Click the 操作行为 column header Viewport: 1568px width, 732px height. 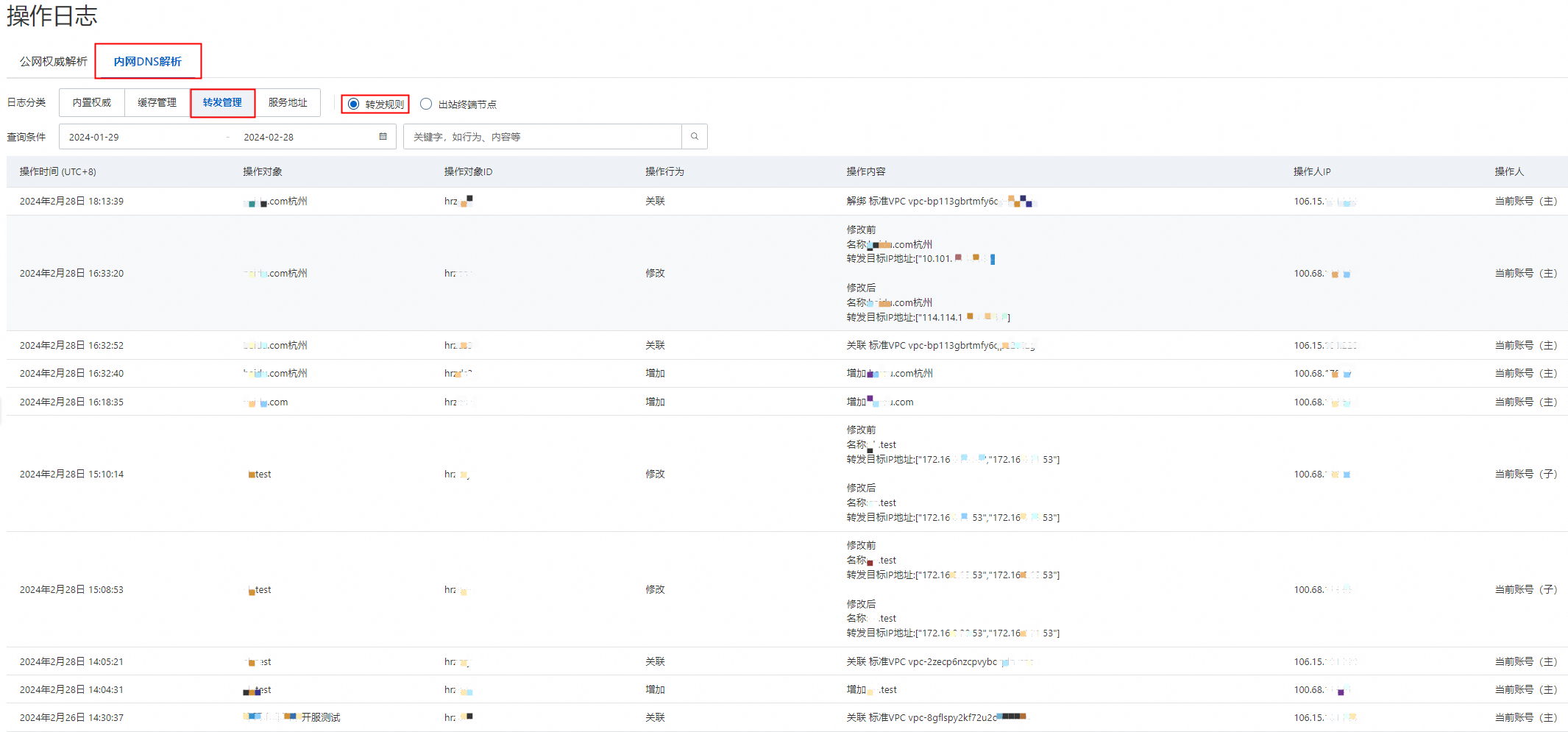[x=665, y=172]
